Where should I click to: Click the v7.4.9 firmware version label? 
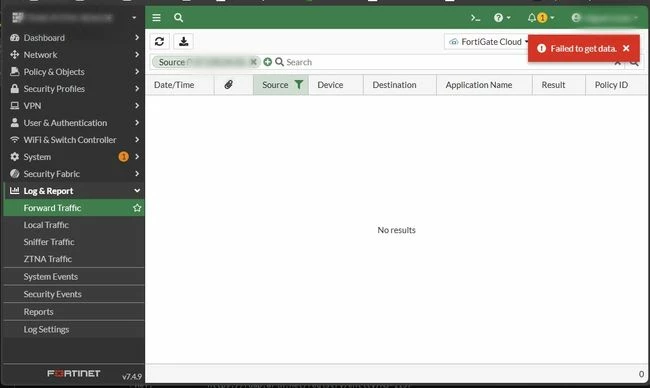[132, 376]
